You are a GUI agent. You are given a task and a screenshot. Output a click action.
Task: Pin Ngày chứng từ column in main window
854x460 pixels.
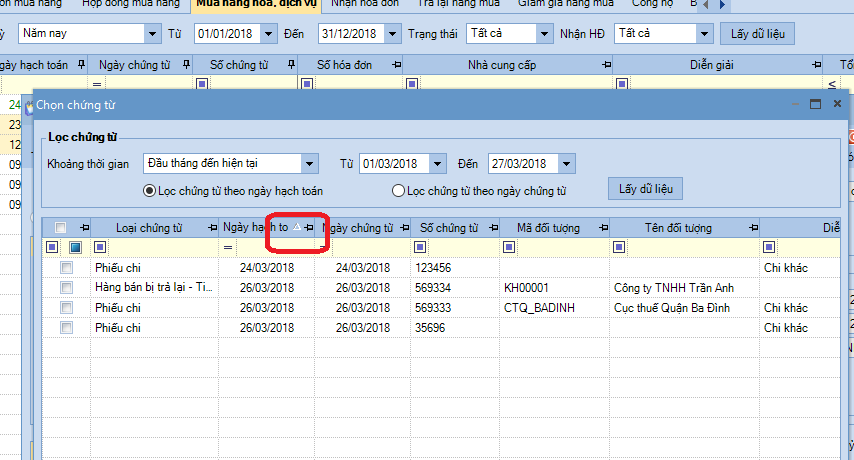(x=186, y=65)
